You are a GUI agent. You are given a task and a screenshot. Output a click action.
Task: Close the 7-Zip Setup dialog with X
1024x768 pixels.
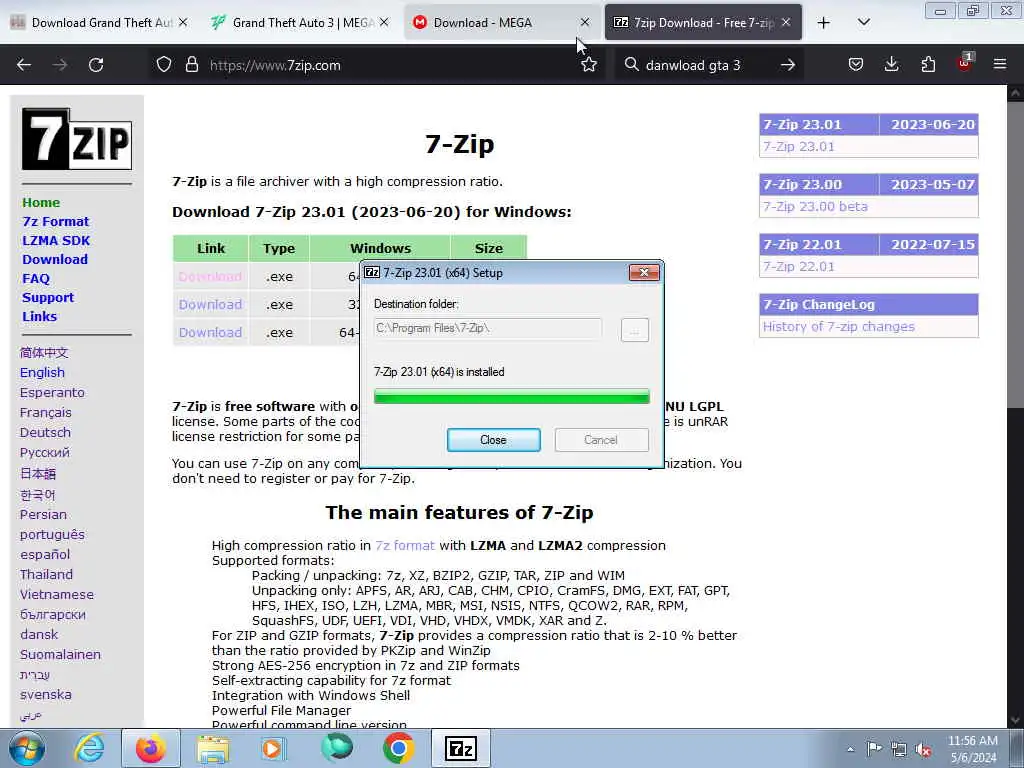tap(644, 272)
